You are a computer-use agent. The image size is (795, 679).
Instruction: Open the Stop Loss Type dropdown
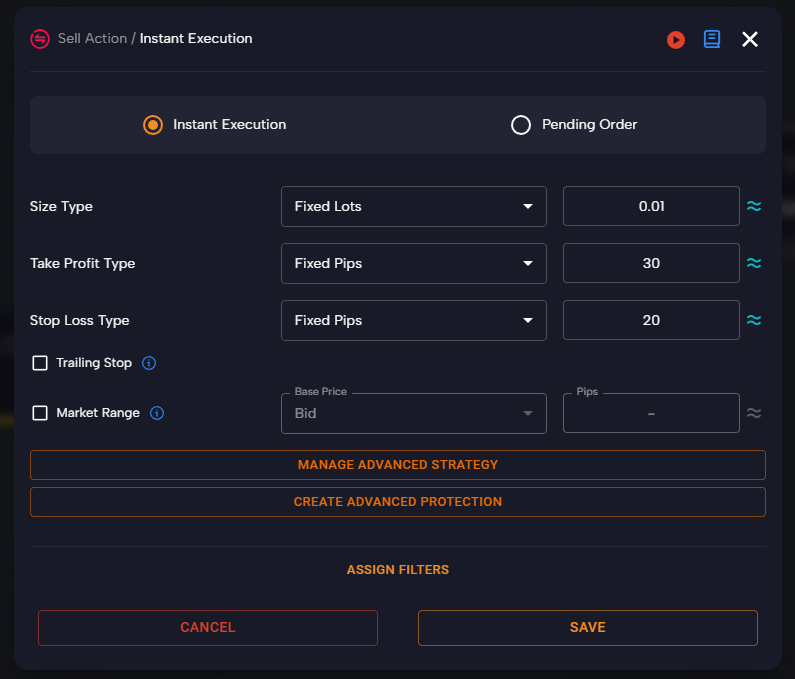pyautogui.click(x=413, y=320)
